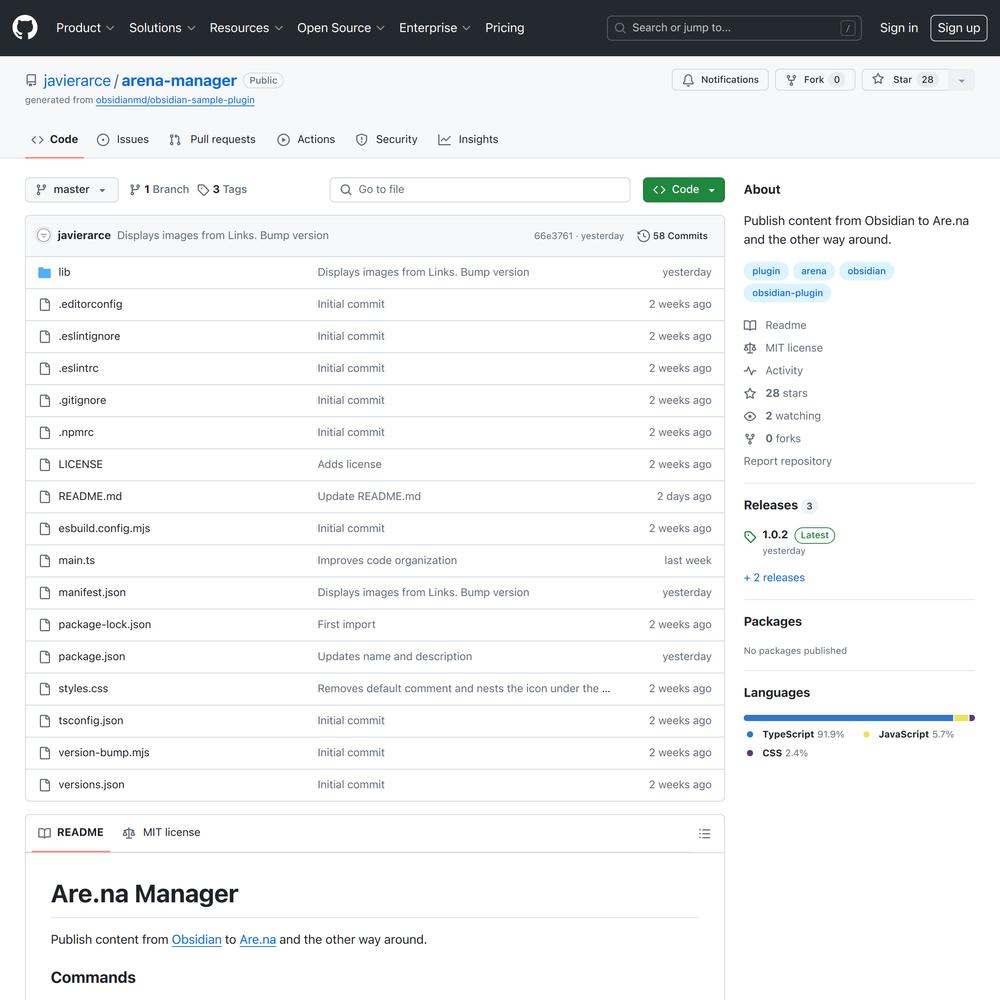Open the Are.na link in README text

click(258, 939)
